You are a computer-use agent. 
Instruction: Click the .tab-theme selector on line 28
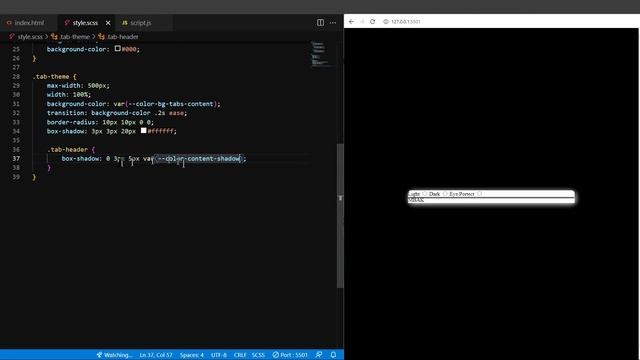point(52,76)
